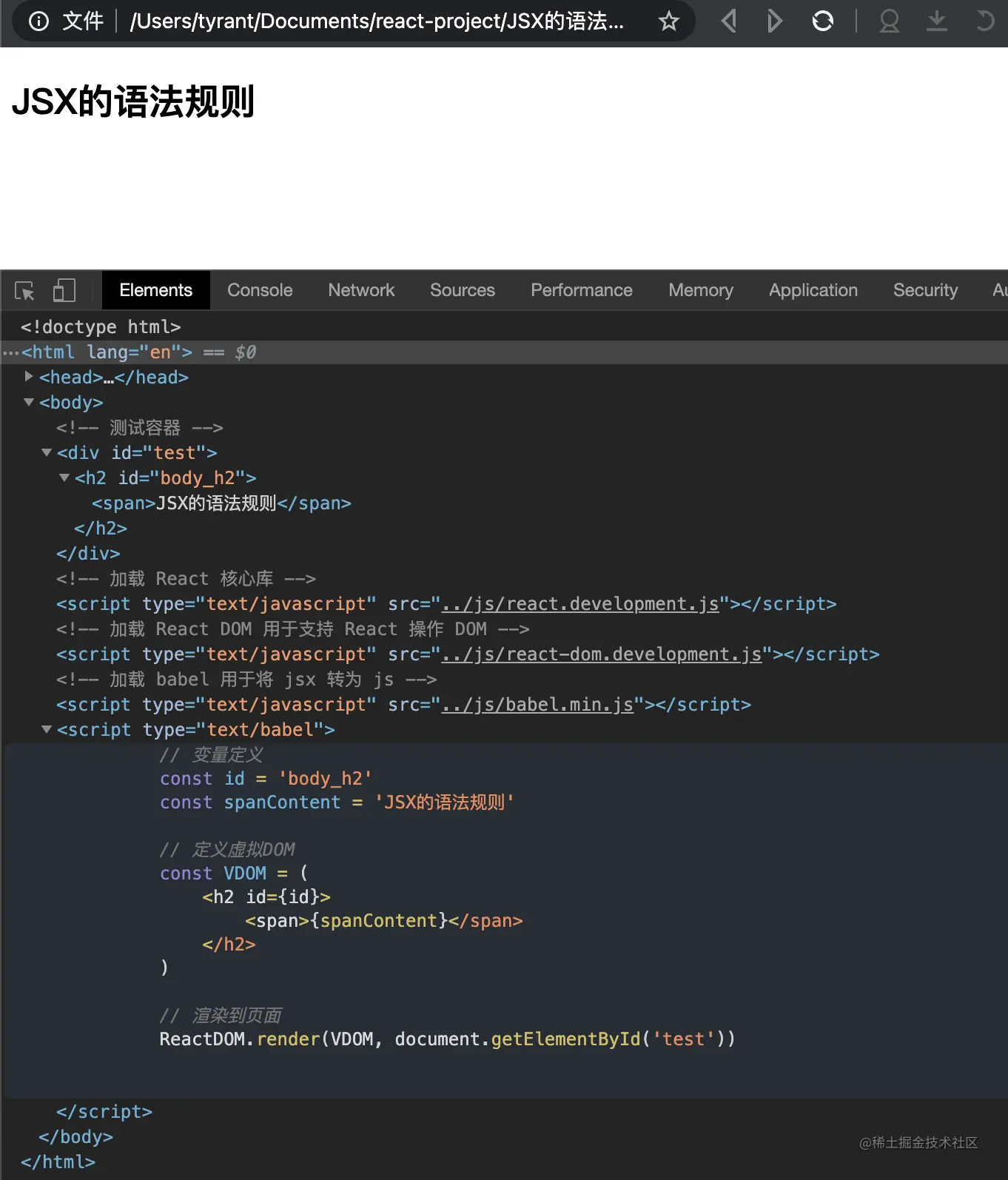Open the user profile icon

tap(890, 21)
